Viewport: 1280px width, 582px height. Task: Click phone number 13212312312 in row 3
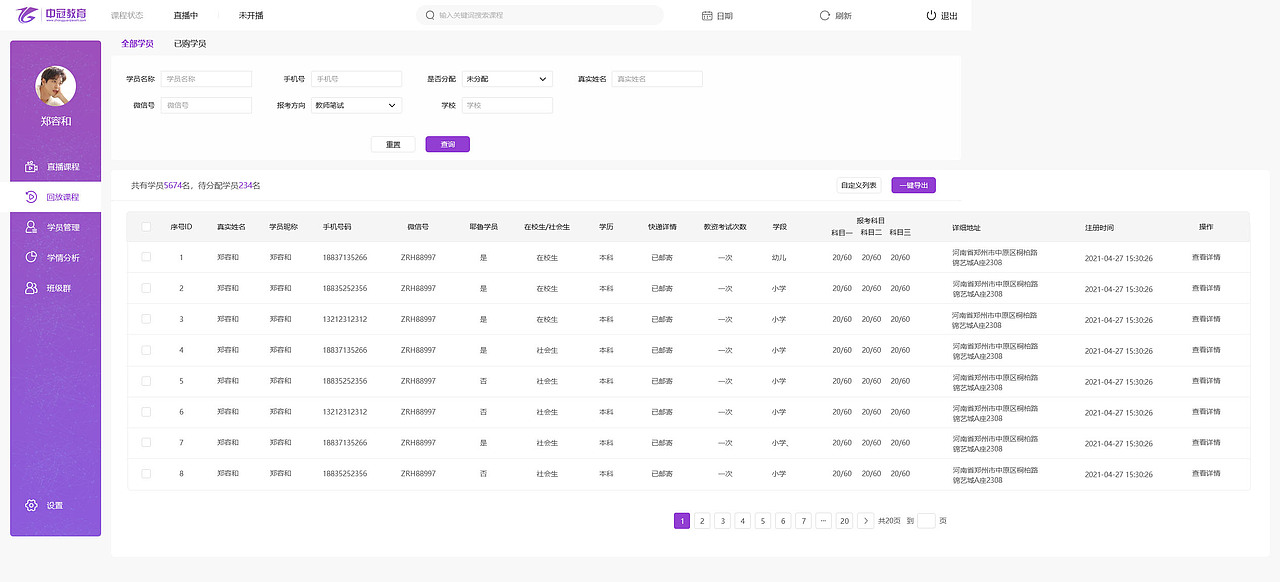(x=344, y=319)
